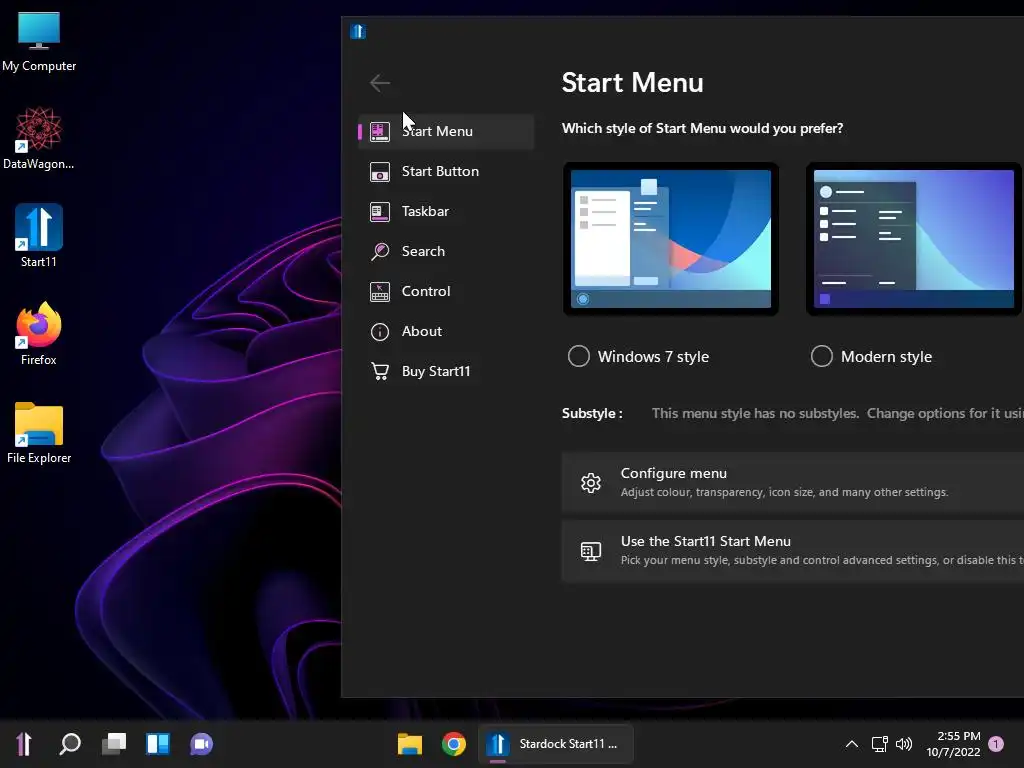1024x768 pixels.
Task: Select the Start11 desktop shortcut
Action: [x=39, y=236]
